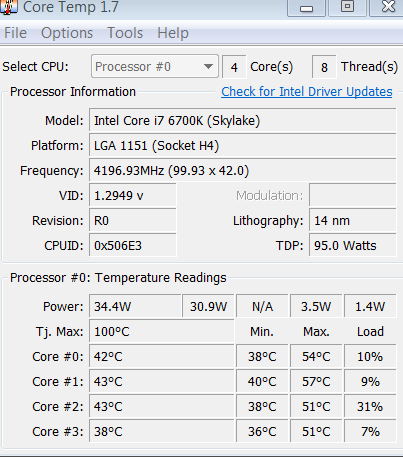Click Core #1 load value 9%
This screenshot has width=403, height=457.
(x=370, y=381)
